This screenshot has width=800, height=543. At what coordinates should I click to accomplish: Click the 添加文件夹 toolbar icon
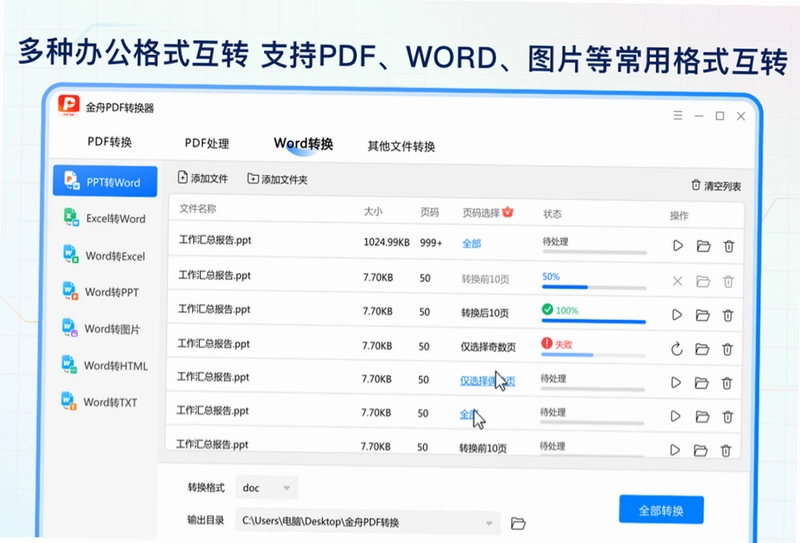(253, 178)
